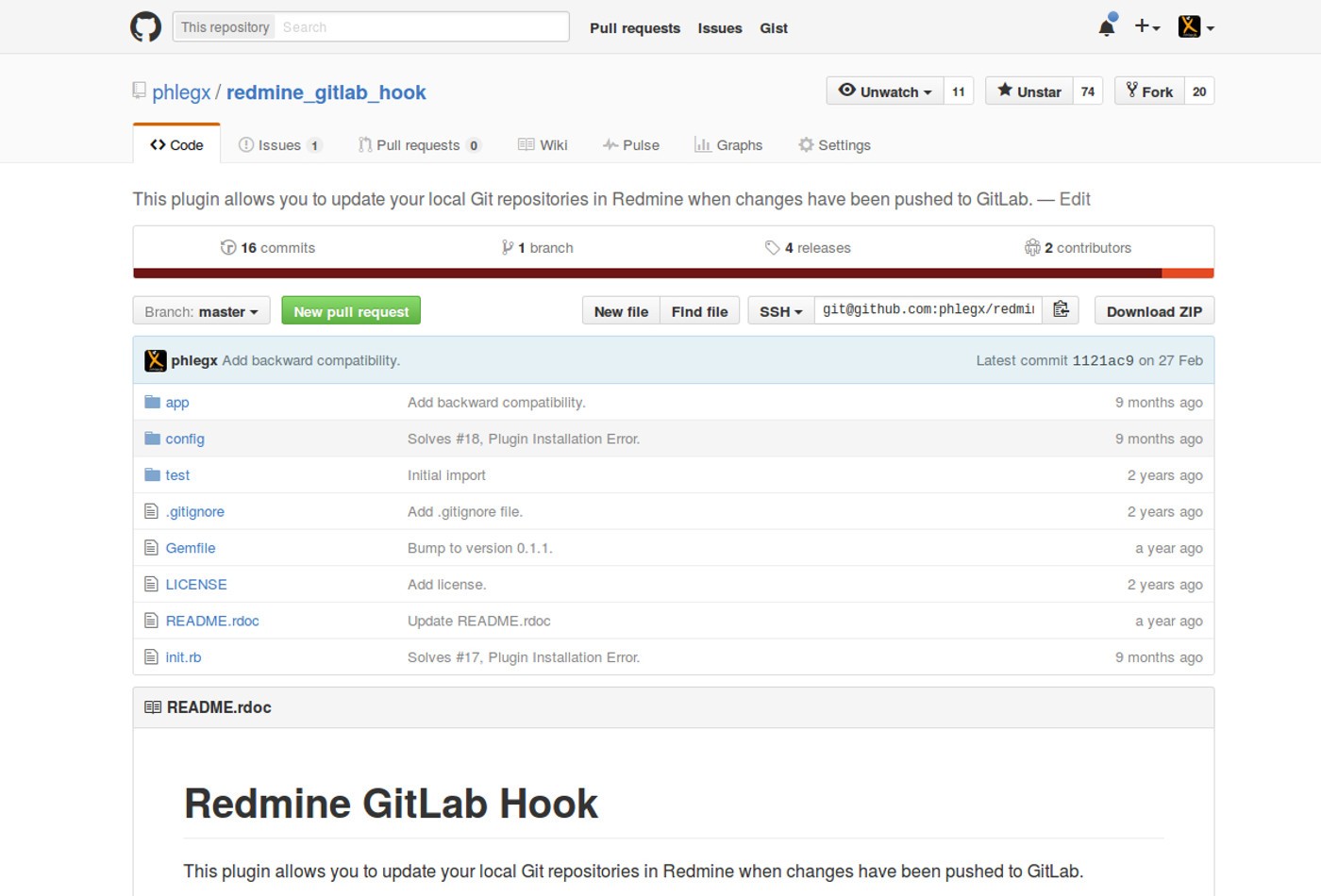
Task: Switch to the Code tab
Action: click(x=176, y=144)
